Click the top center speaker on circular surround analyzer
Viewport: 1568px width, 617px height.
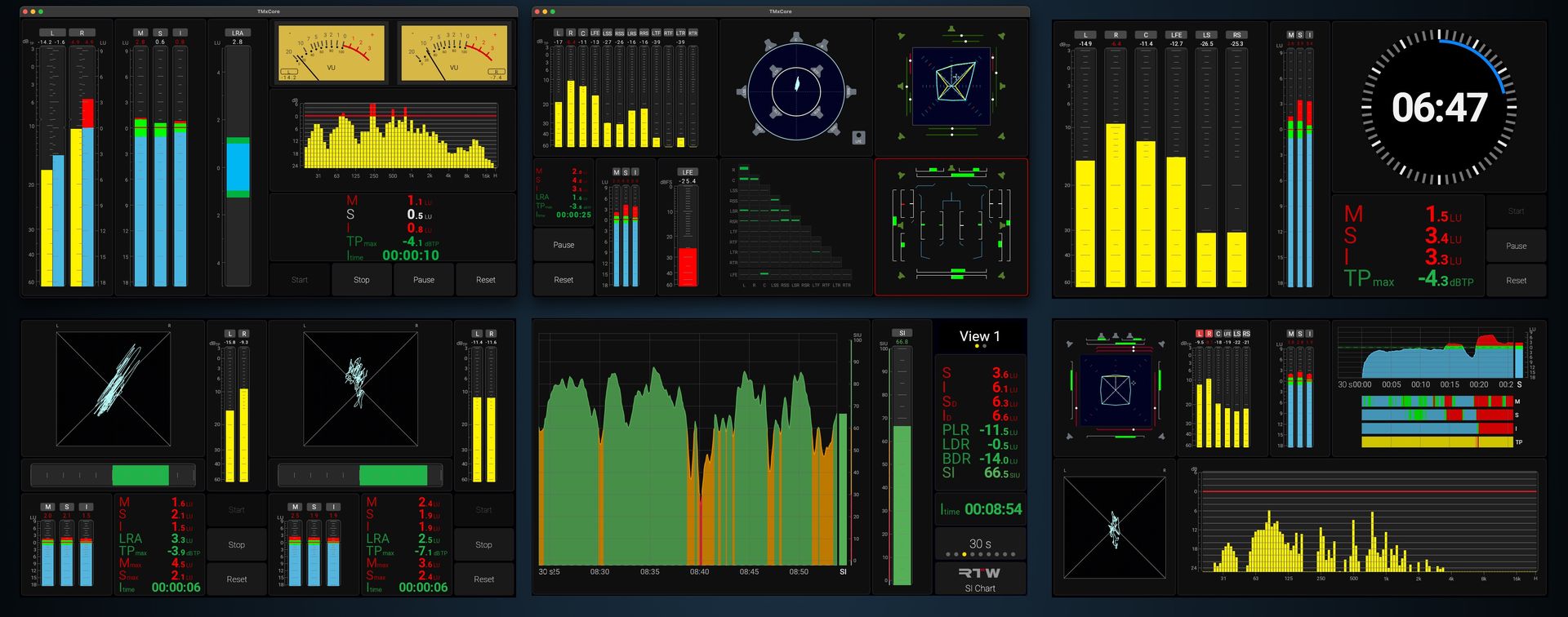pos(796,38)
